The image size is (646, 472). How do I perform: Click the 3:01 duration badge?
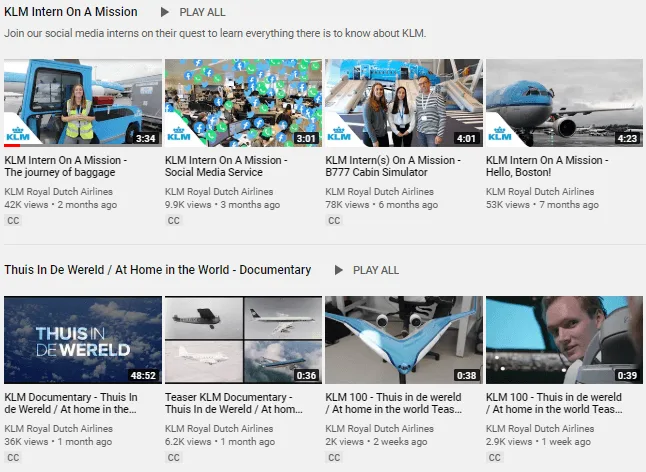(x=306, y=138)
